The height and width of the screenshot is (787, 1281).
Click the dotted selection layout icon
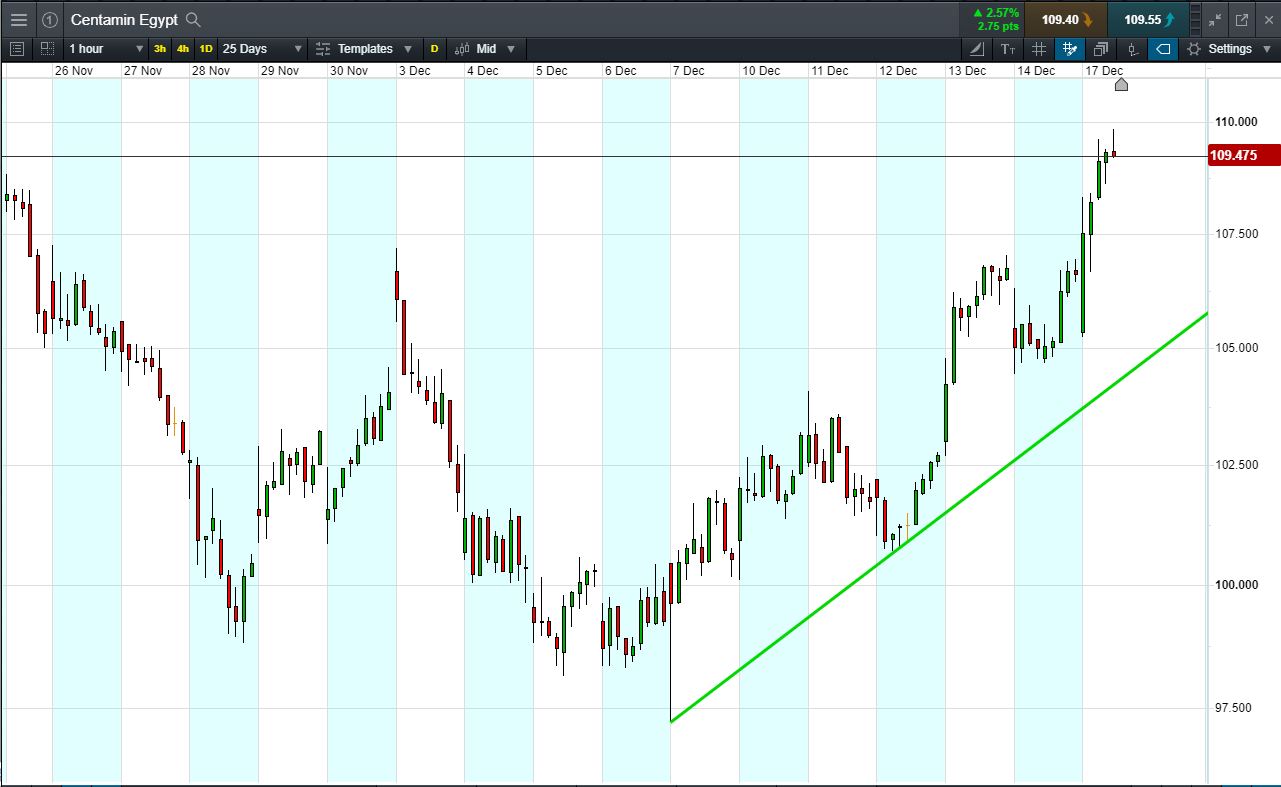point(47,49)
